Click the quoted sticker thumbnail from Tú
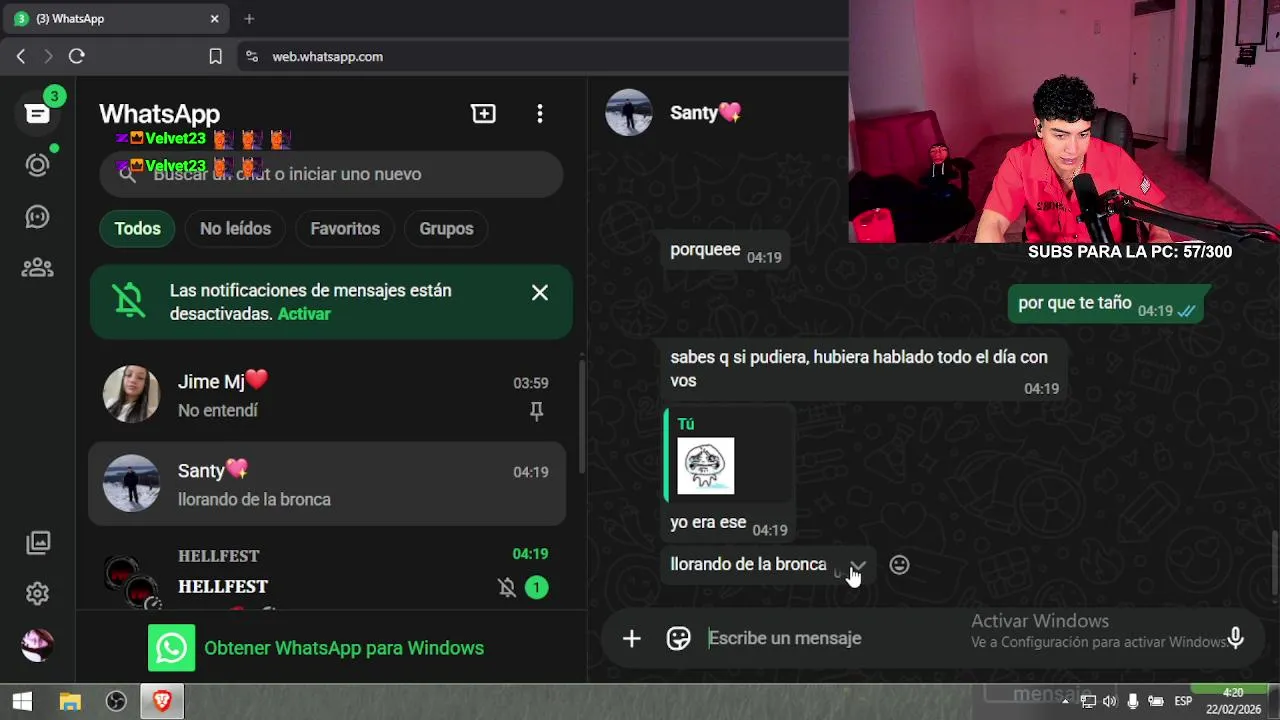This screenshot has width=1280, height=720. (706, 466)
